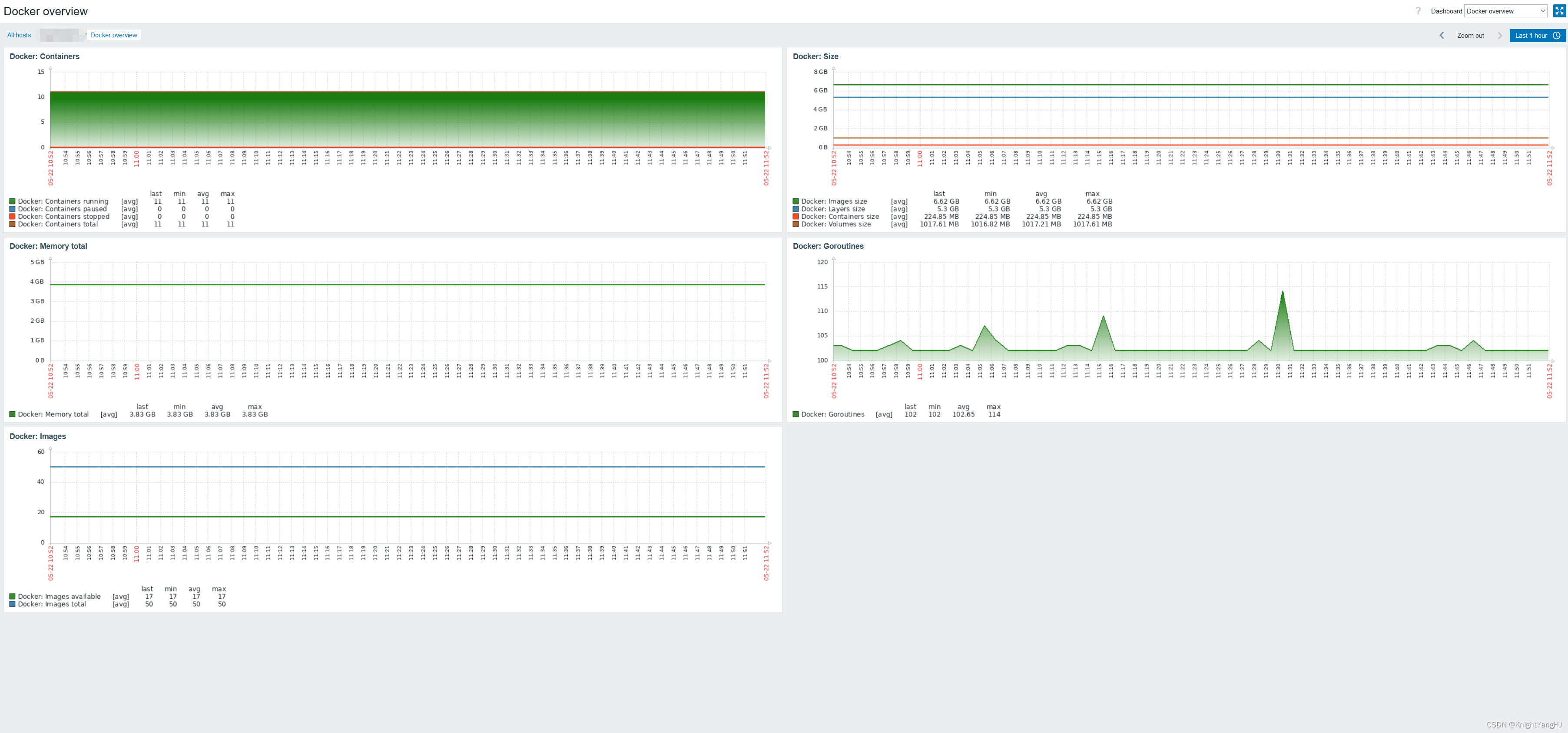The image size is (1568, 733).
Task: Click the Images available green line
Action: 407,517
